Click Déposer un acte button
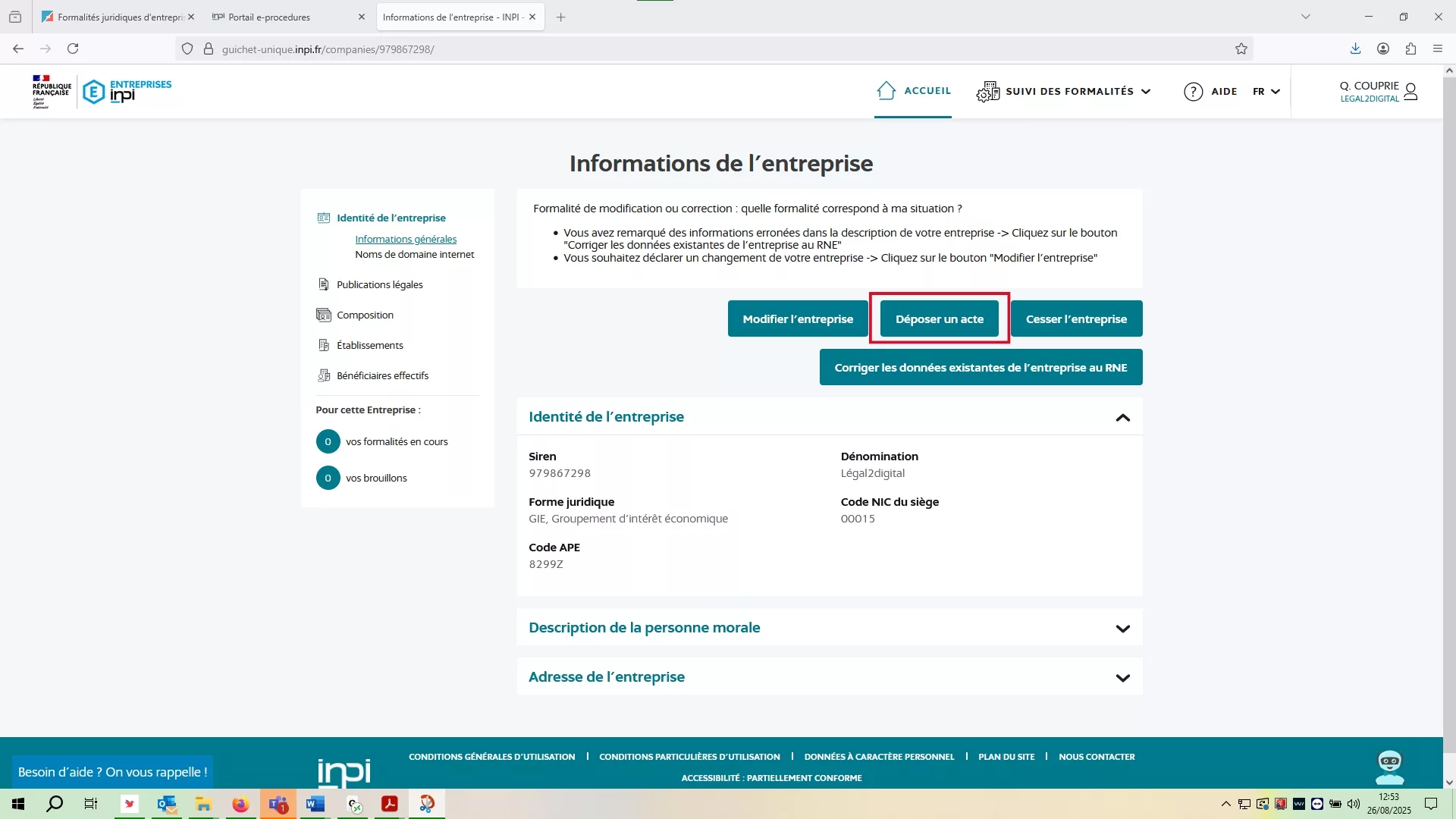This screenshot has width=1456, height=819. (939, 319)
